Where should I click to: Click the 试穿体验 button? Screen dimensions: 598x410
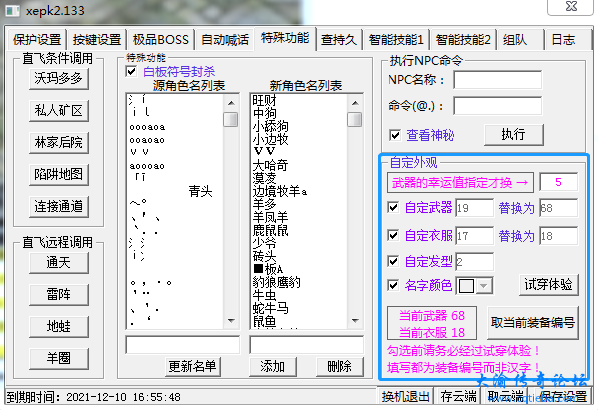[548, 285]
